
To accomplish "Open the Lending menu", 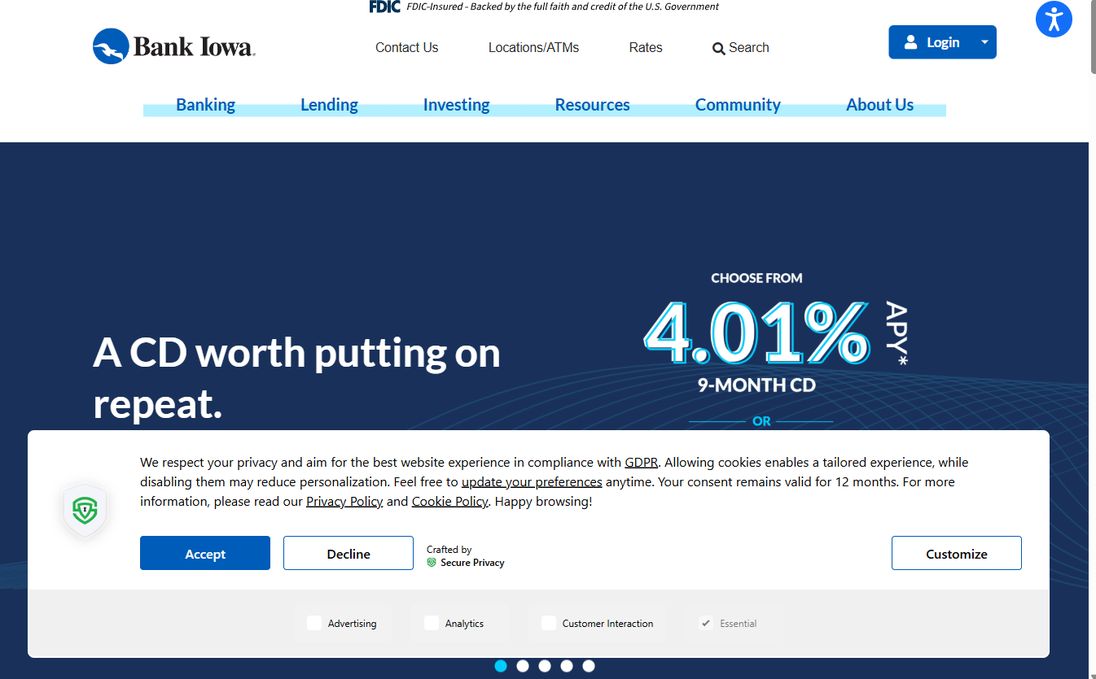I will pyautogui.click(x=329, y=105).
